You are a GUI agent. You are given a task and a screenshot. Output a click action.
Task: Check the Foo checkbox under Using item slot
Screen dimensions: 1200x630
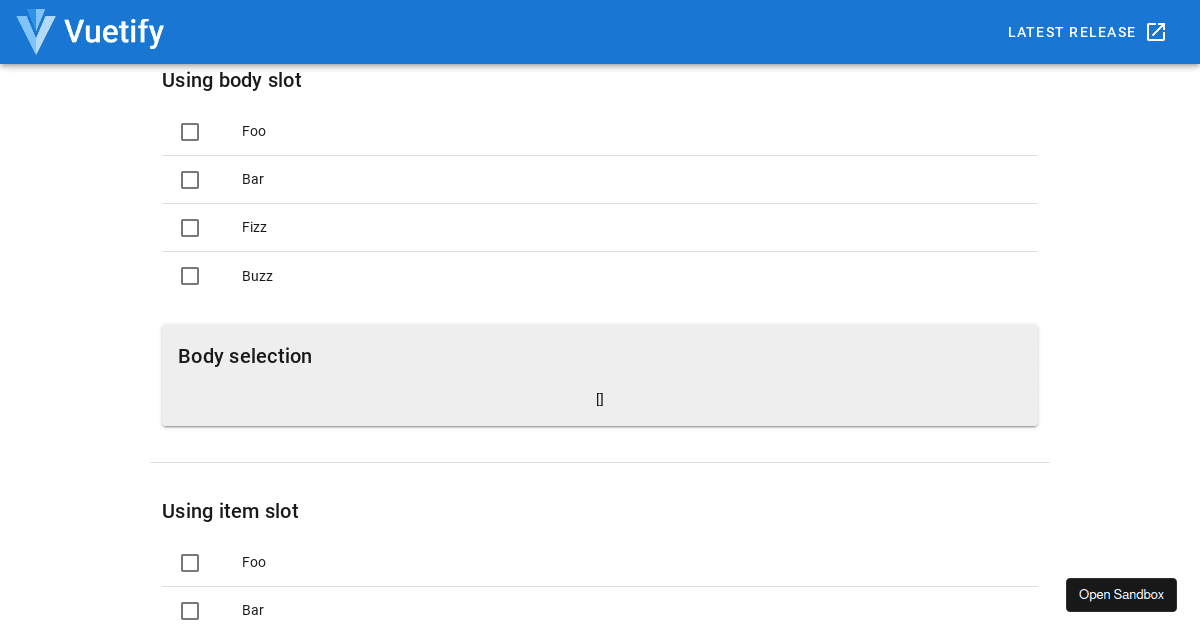pos(190,562)
